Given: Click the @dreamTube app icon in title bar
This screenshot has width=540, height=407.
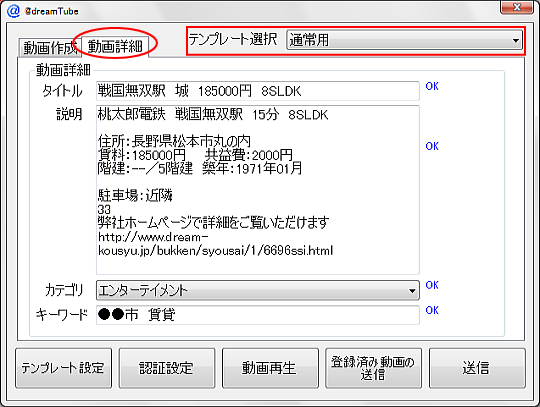Looking at the screenshot, I should (13, 11).
